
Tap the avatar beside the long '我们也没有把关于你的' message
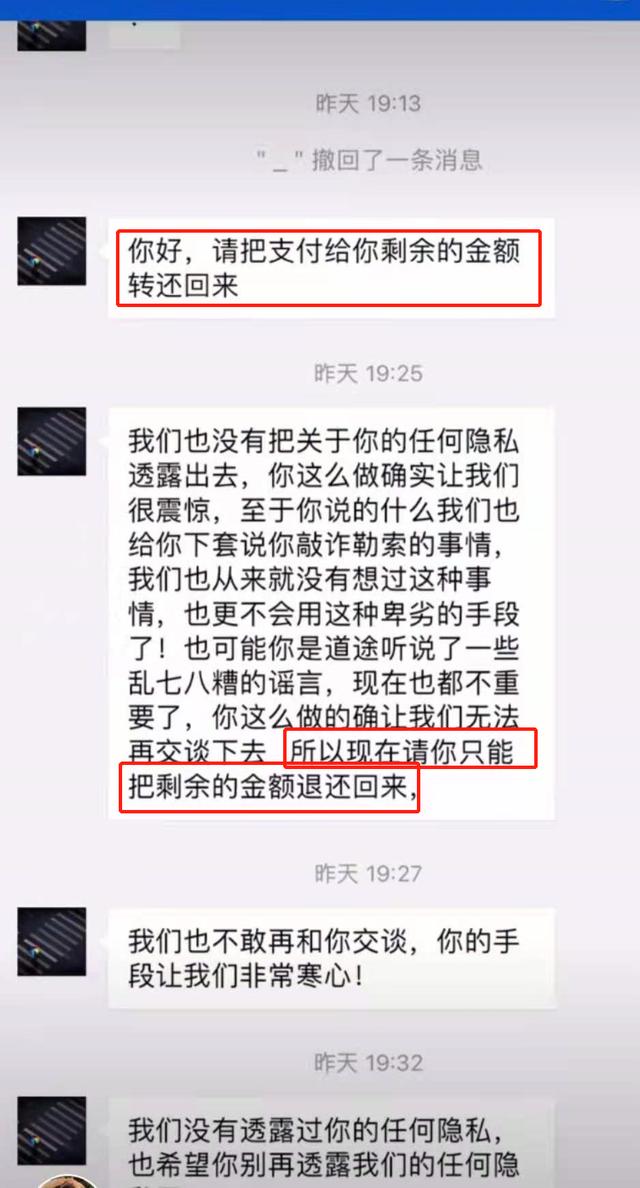coord(52,442)
